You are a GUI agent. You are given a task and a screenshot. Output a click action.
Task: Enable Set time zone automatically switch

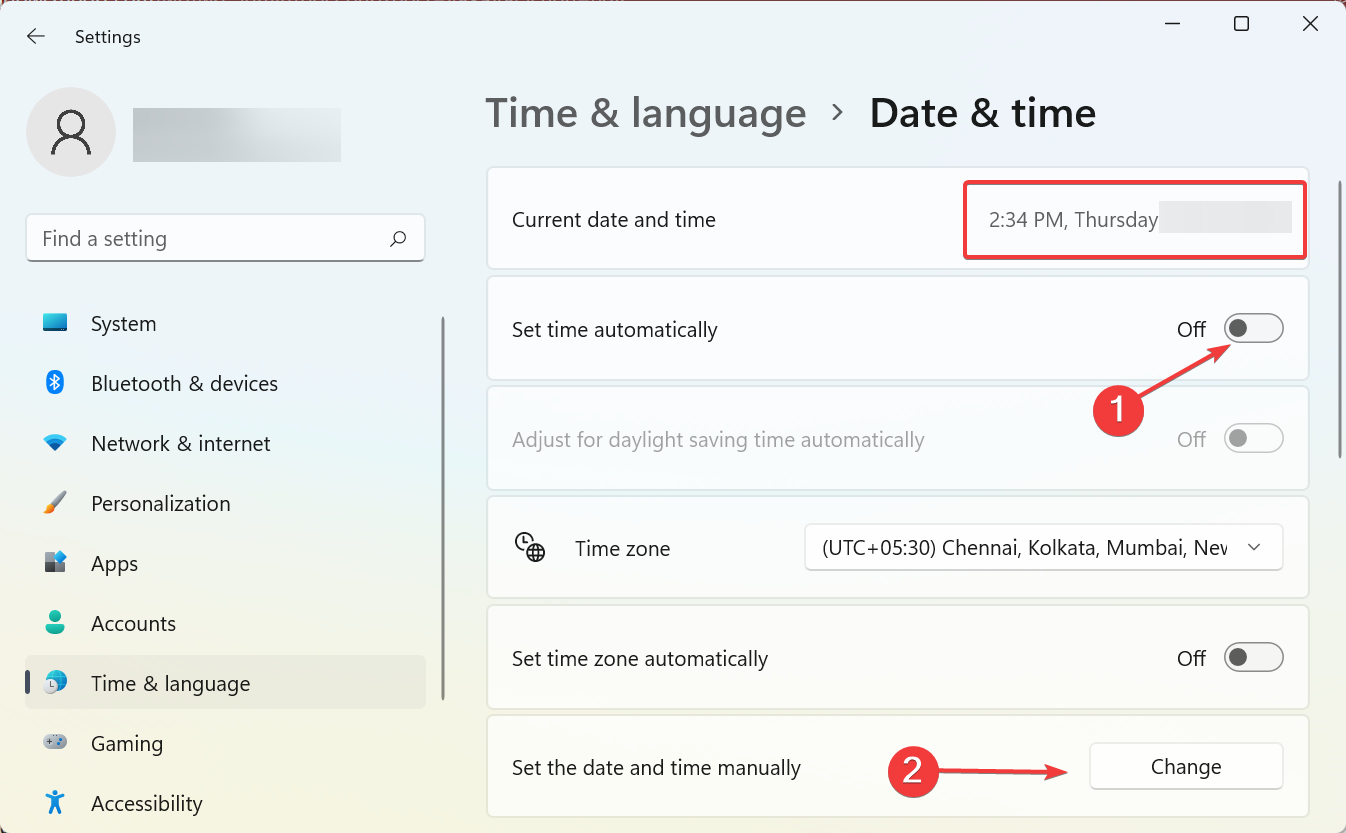[1254, 657]
